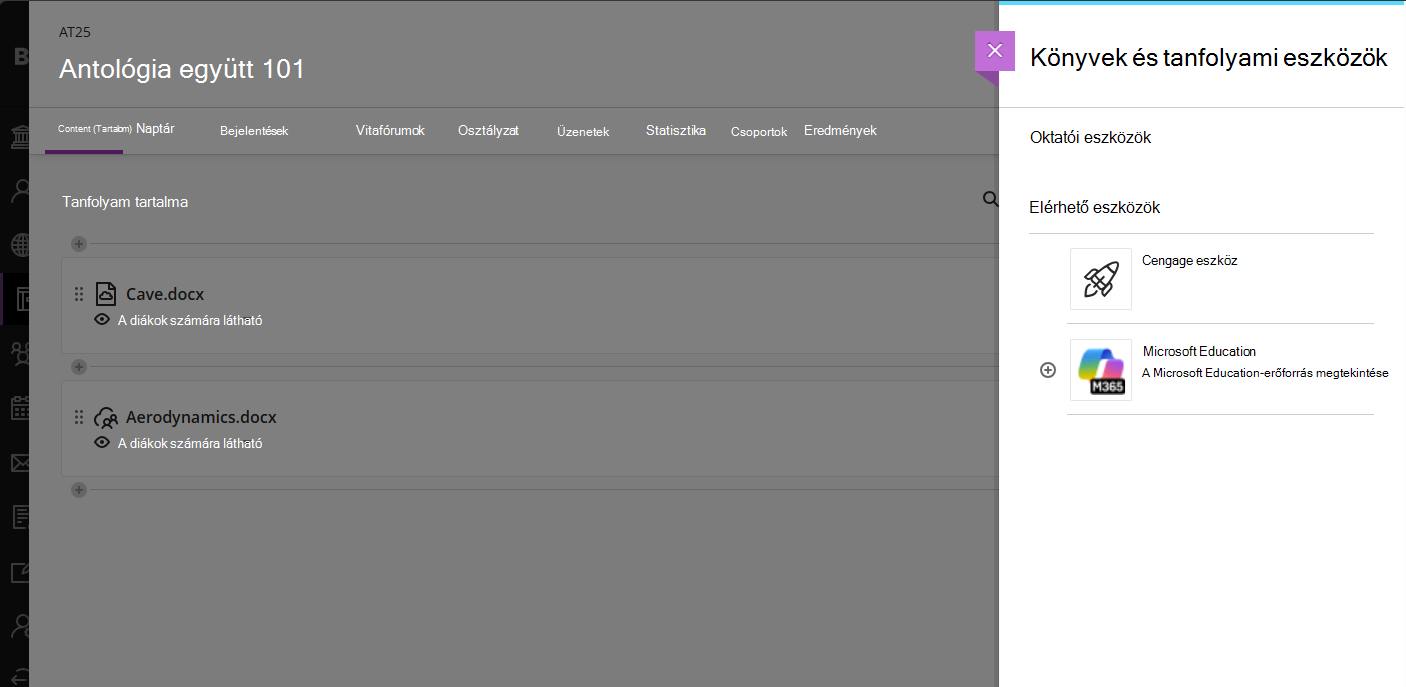Click the add-content plus above Cave.docx
1406x687 pixels.
tap(79, 244)
